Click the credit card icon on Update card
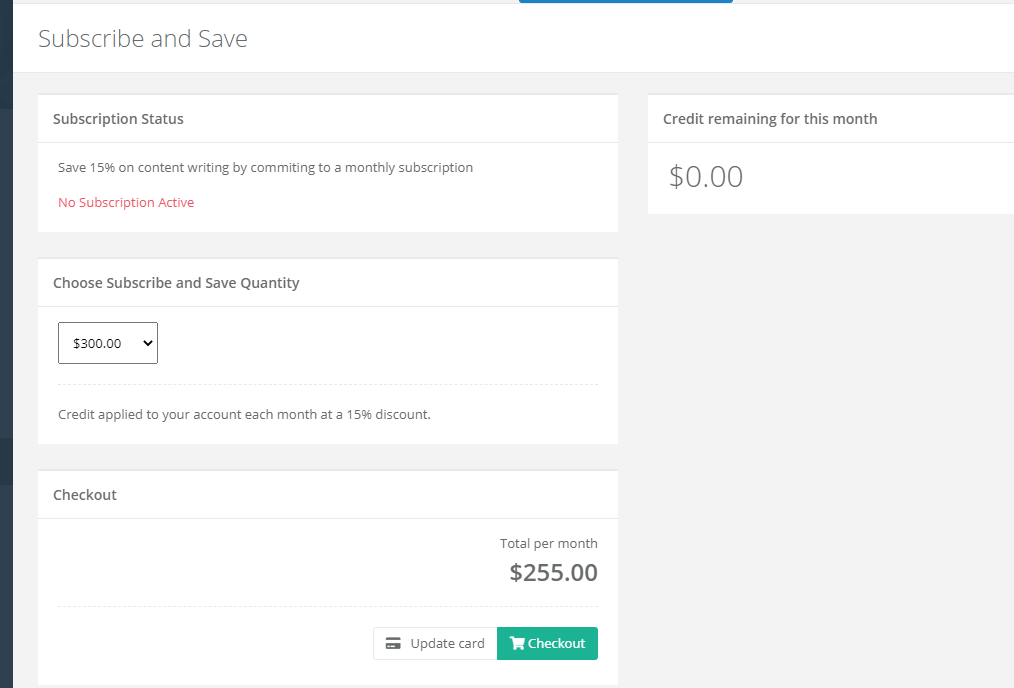The image size is (1014, 688). click(393, 644)
